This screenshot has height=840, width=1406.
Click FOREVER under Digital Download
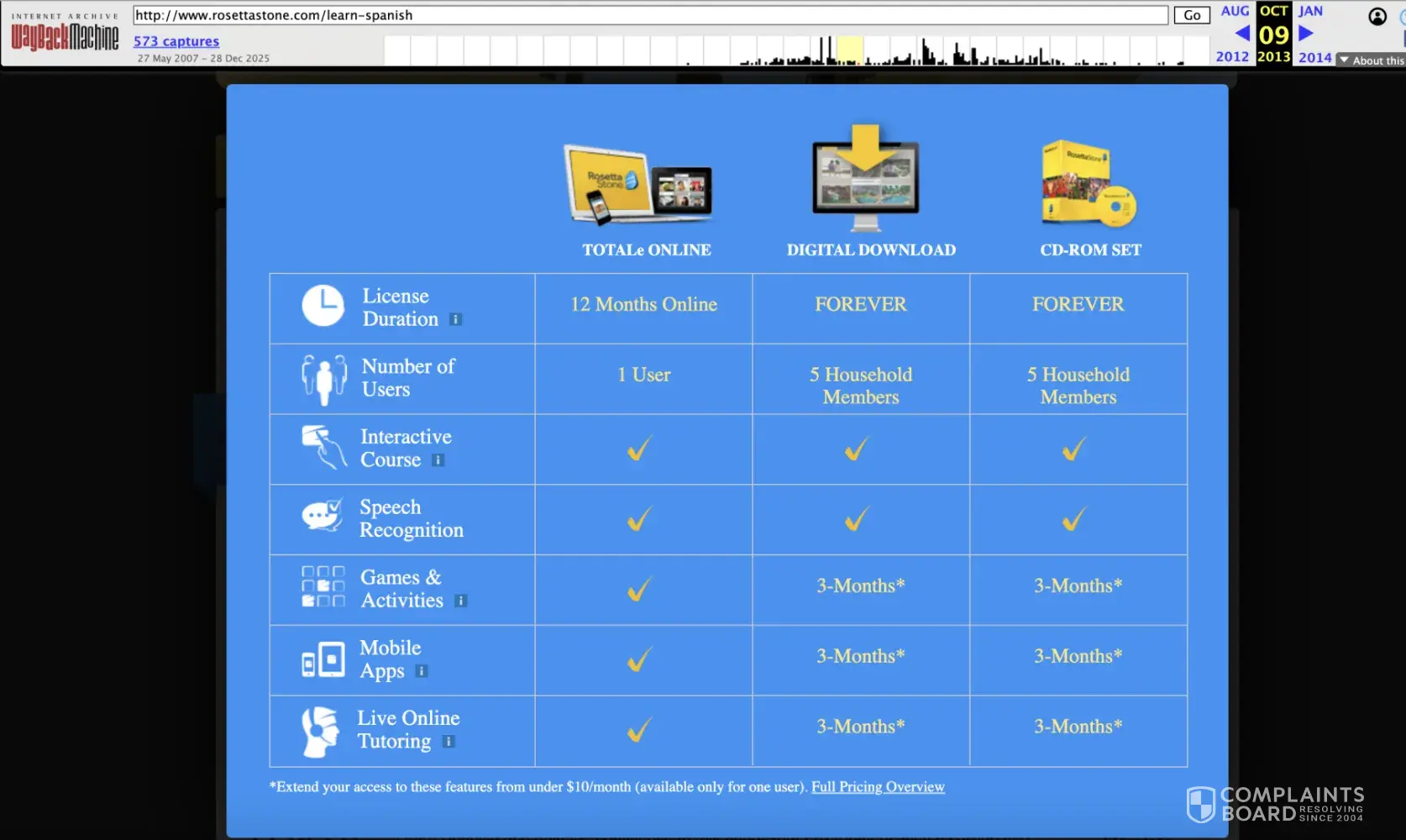(861, 304)
